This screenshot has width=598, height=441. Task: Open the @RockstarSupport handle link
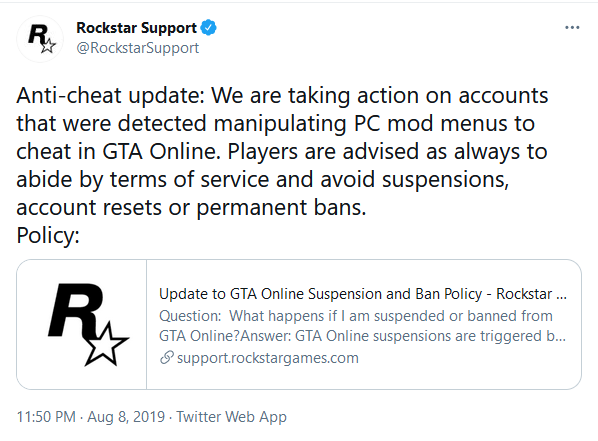(137, 48)
